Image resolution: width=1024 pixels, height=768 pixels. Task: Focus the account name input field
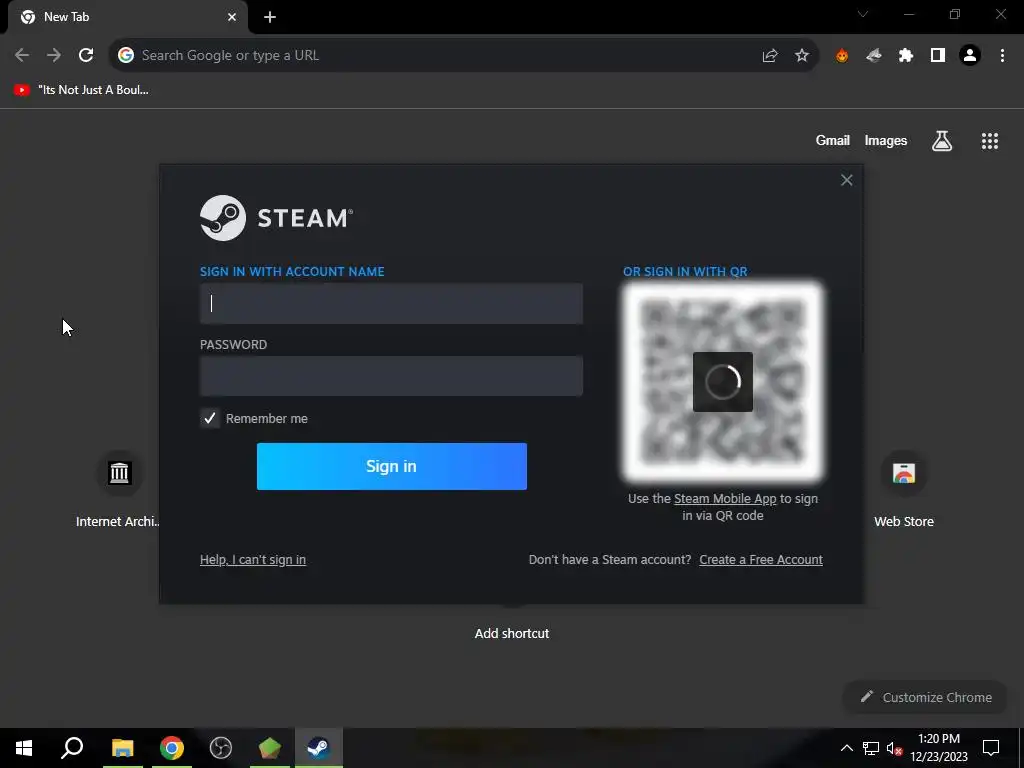(x=391, y=304)
